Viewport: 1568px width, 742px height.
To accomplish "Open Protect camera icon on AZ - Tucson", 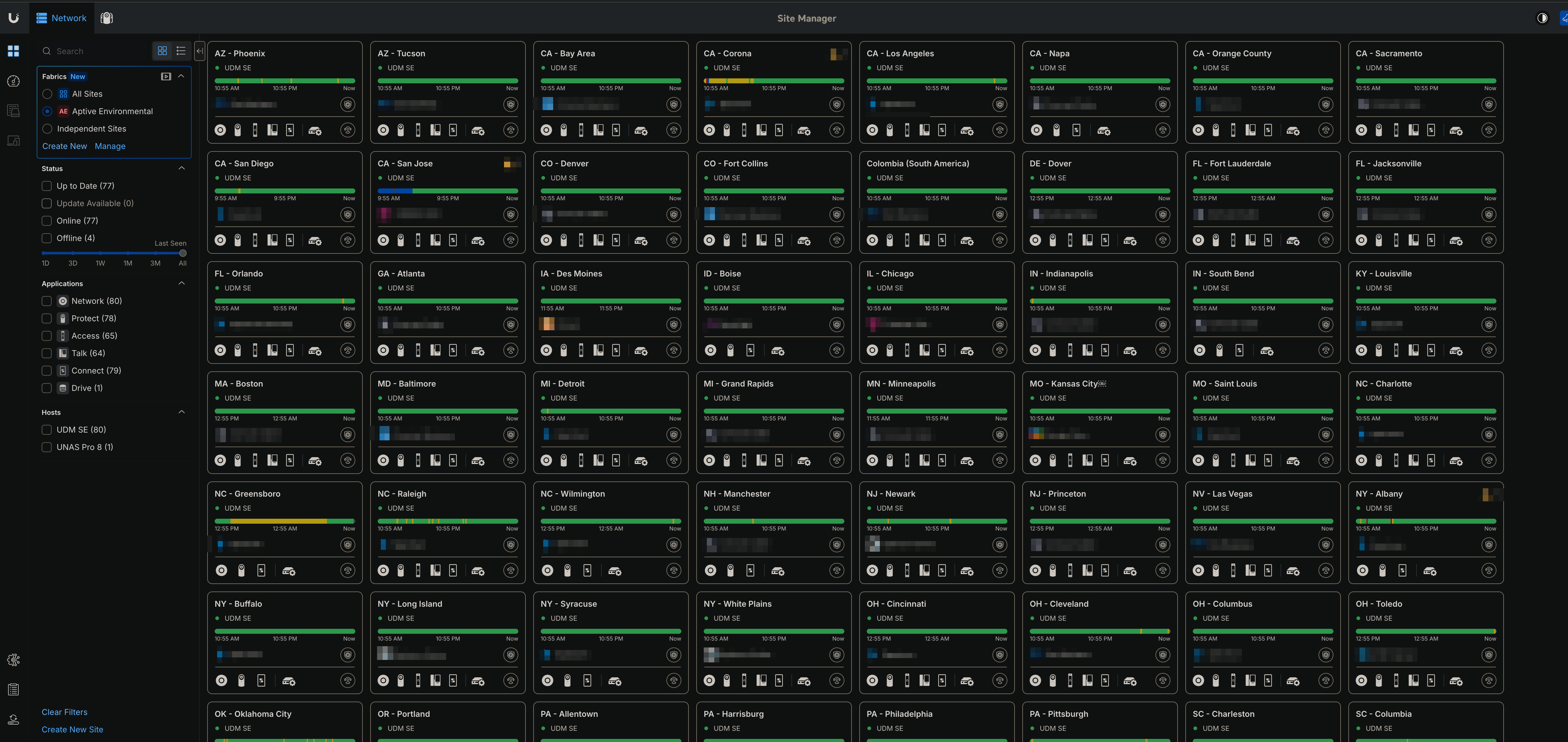I will tap(400, 130).
